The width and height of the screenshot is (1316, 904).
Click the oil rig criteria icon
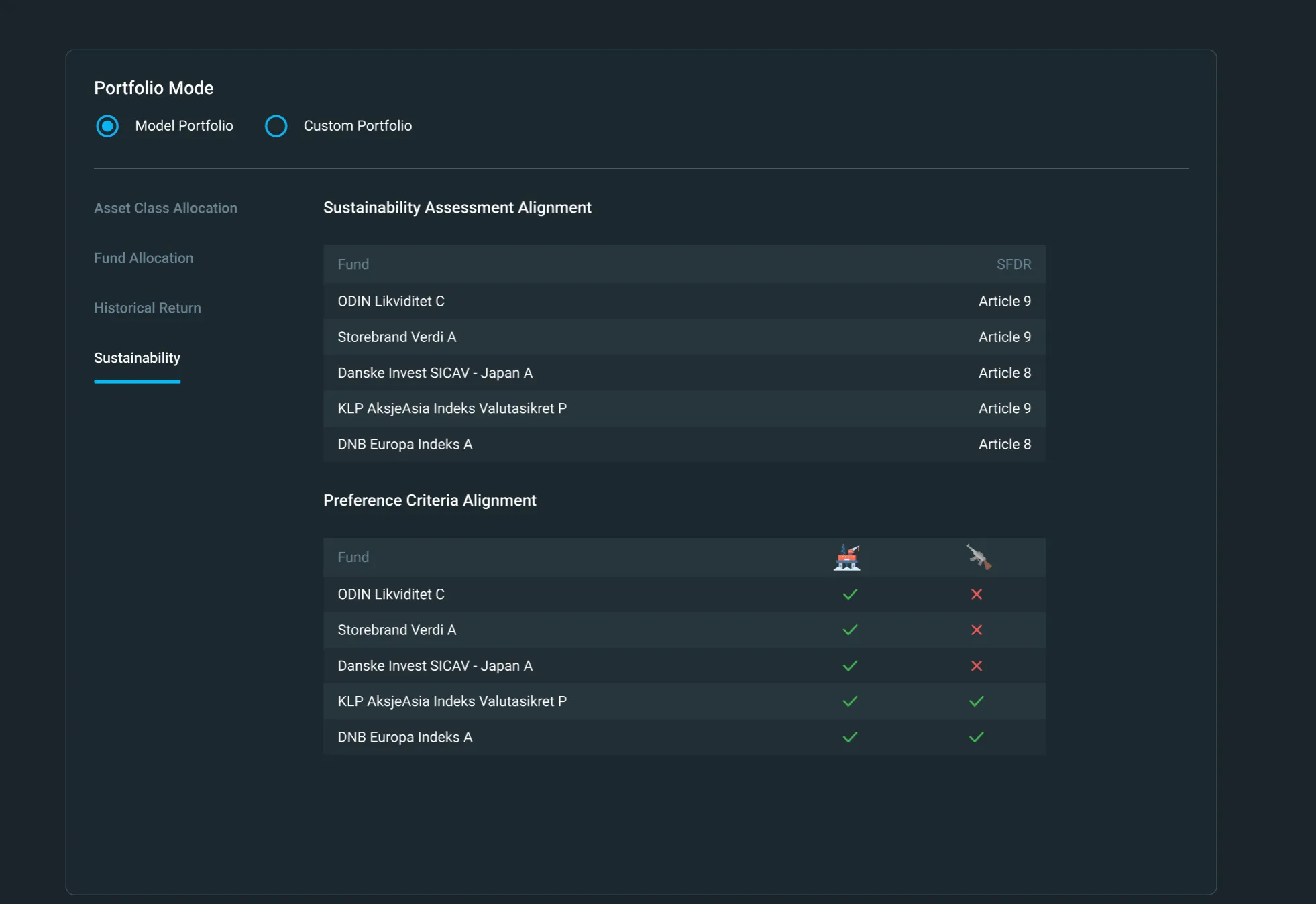pyautogui.click(x=847, y=557)
